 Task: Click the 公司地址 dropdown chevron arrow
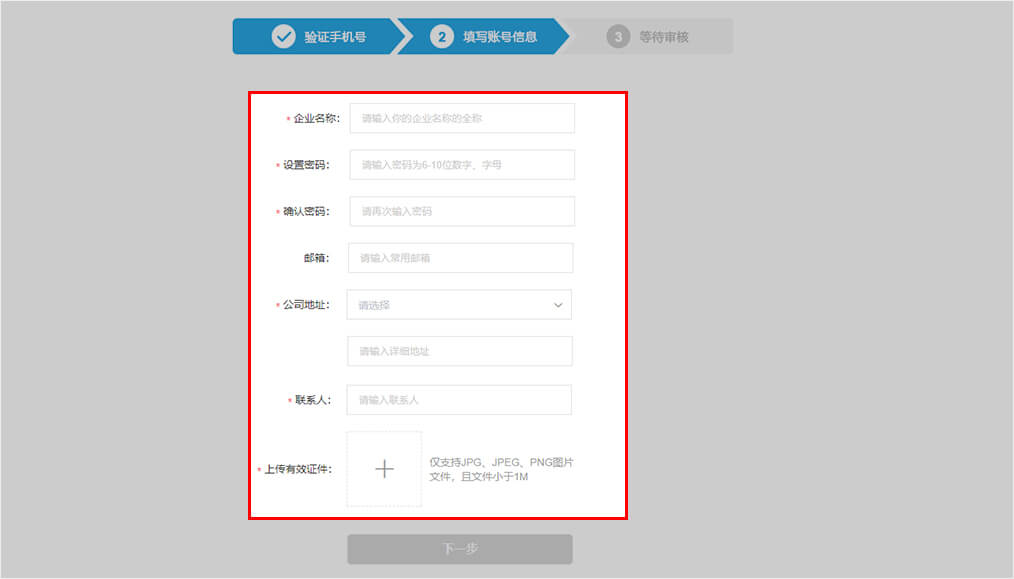tap(558, 305)
